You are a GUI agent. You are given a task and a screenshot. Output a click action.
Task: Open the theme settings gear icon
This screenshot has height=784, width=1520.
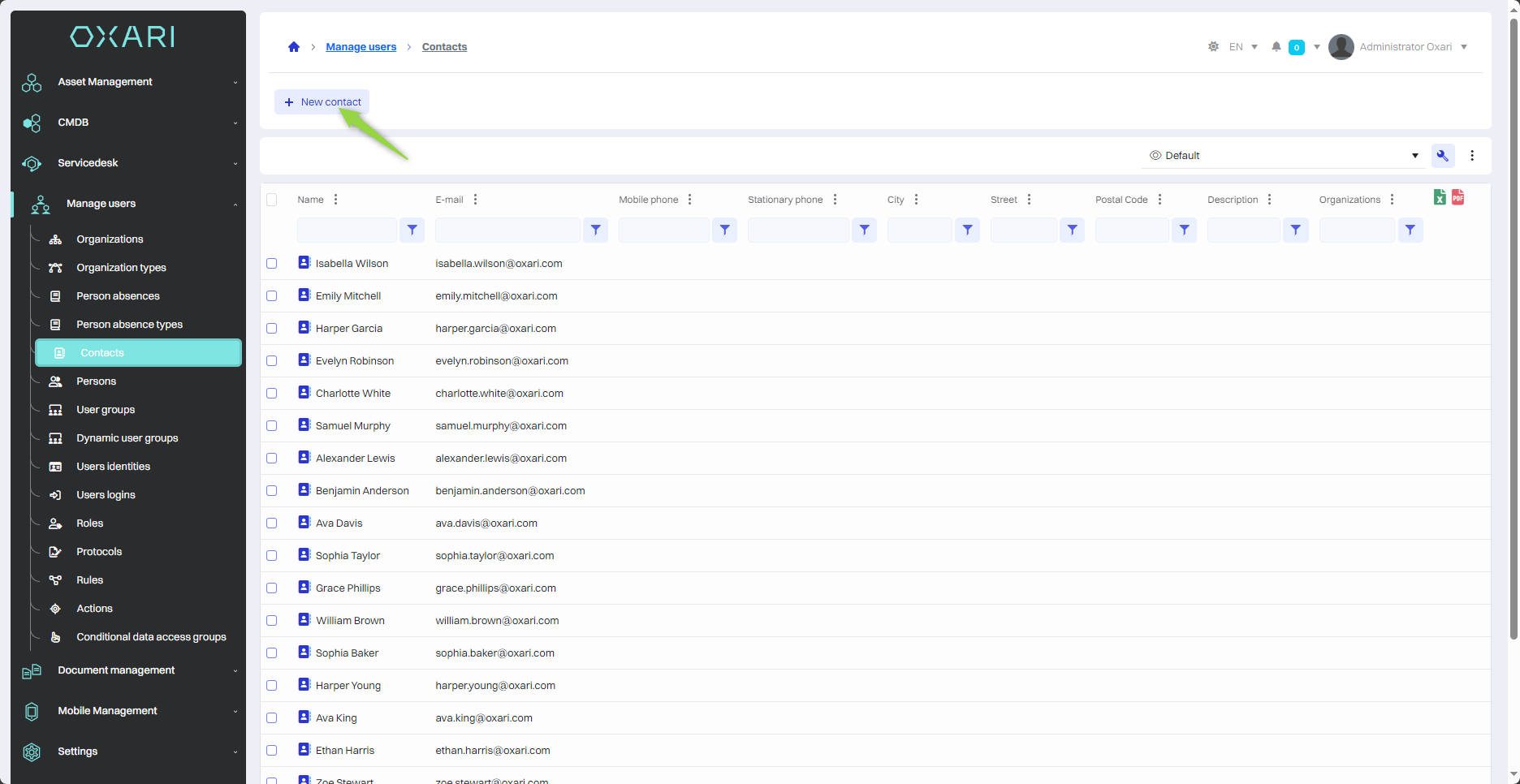tap(1213, 47)
